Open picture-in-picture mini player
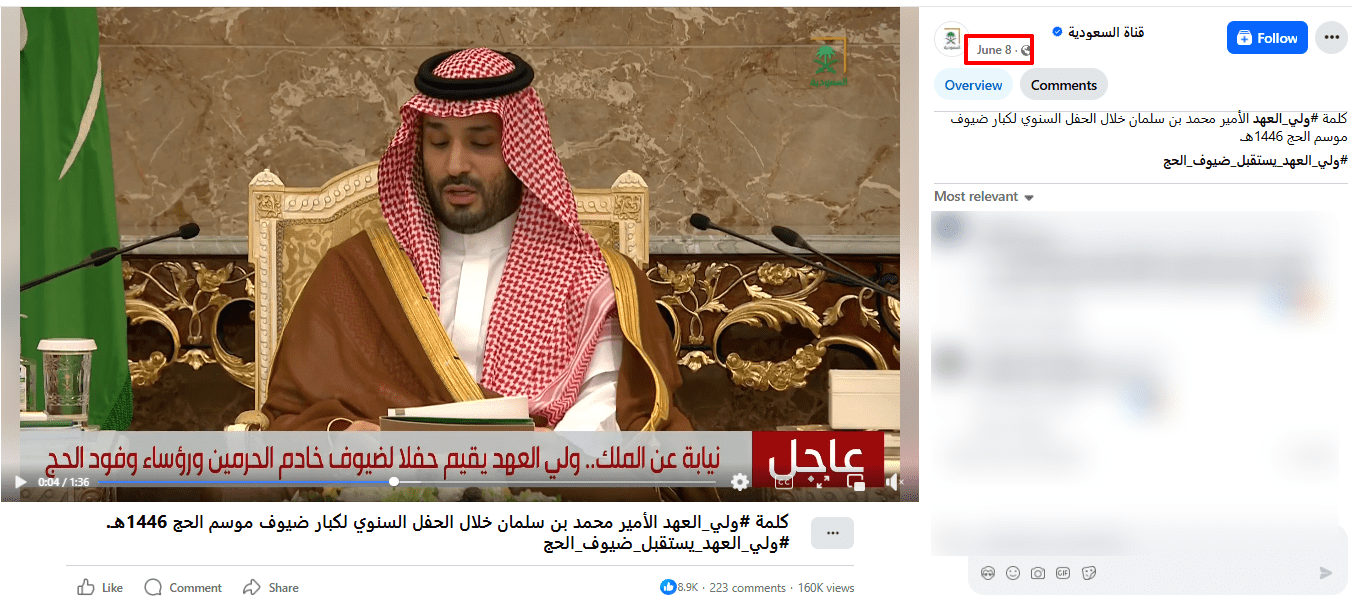Image resolution: width=1352 pixels, height=602 pixels. tap(859, 482)
